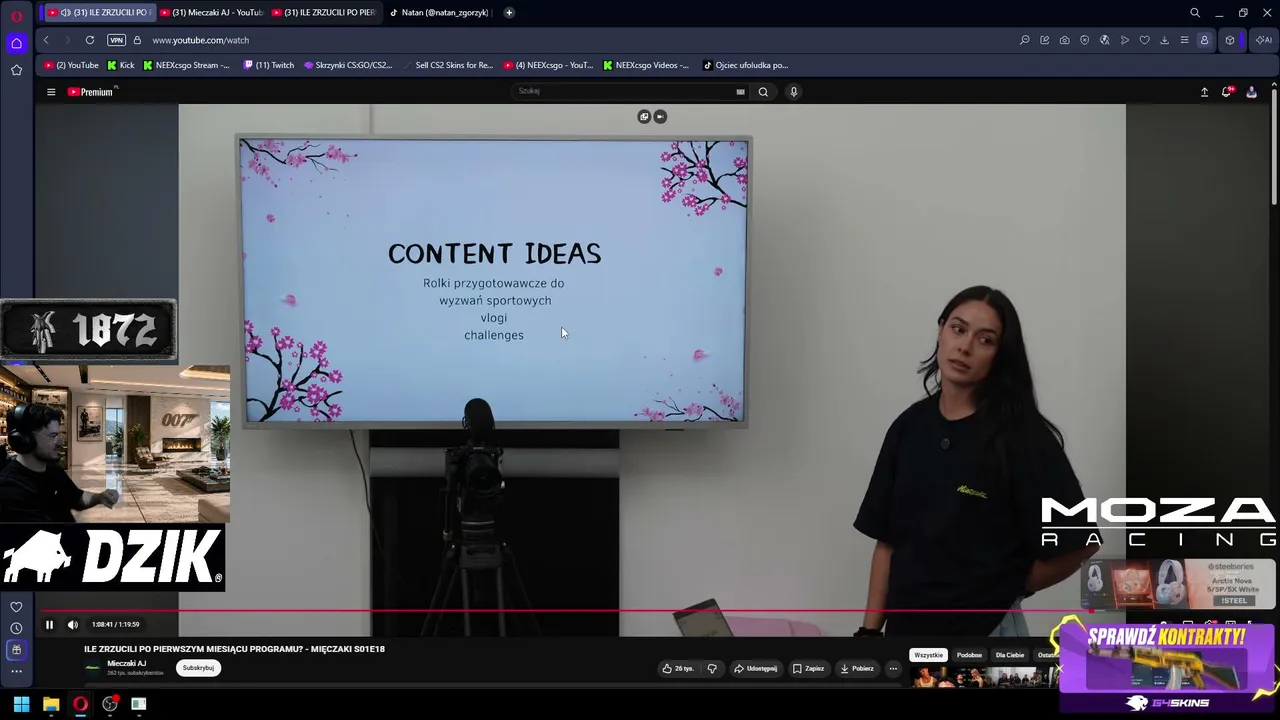Image resolution: width=1280 pixels, height=720 pixels.
Task: Toggle the VPN badge in address bar
Action: click(116, 40)
